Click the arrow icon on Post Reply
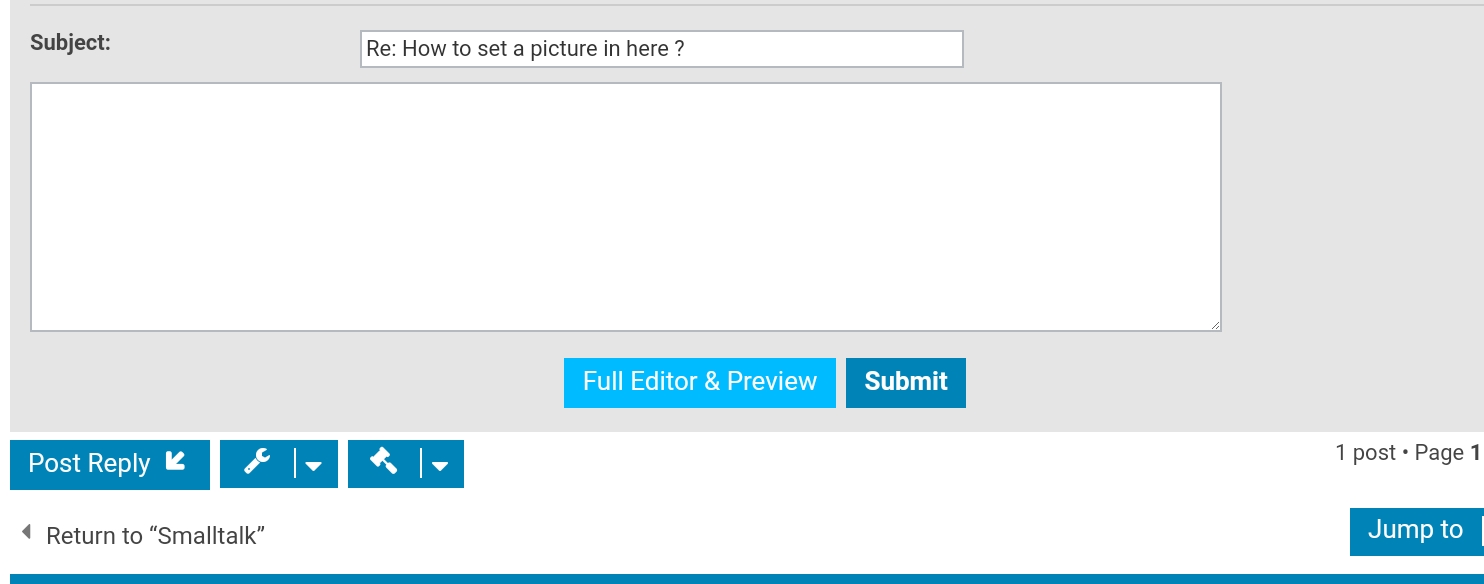 click(175, 461)
